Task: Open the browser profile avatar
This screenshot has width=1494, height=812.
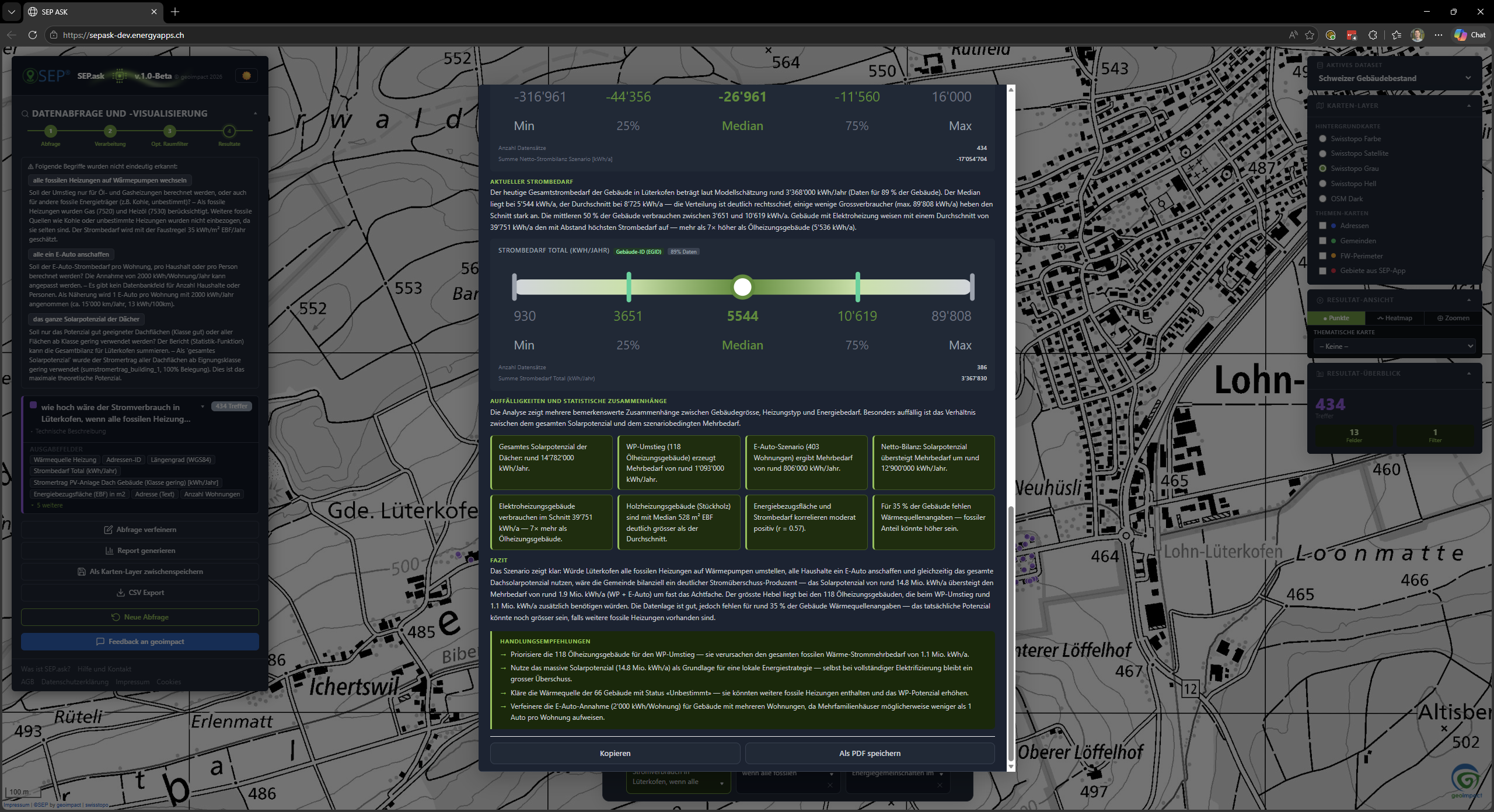Action: point(1418,35)
